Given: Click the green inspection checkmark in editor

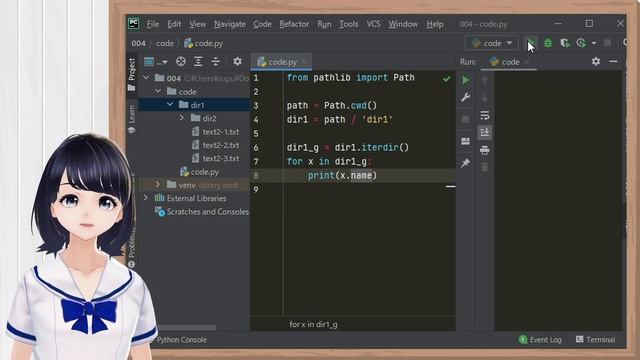Looking at the screenshot, I should pos(447,78).
